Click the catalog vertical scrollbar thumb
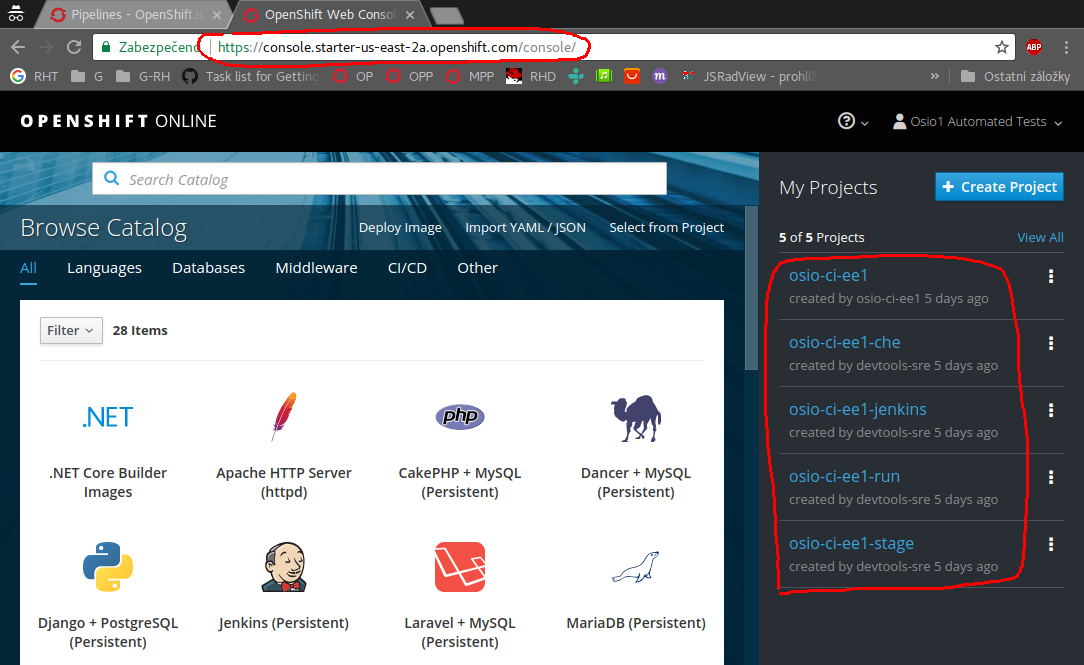This screenshot has height=665, width=1084. pos(751,288)
